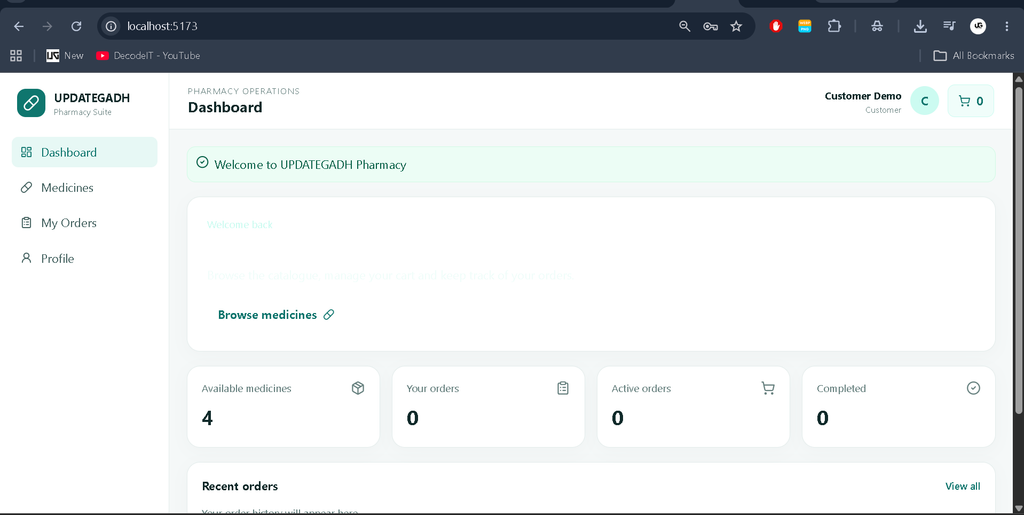Click Browse medicines link

(276, 315)
